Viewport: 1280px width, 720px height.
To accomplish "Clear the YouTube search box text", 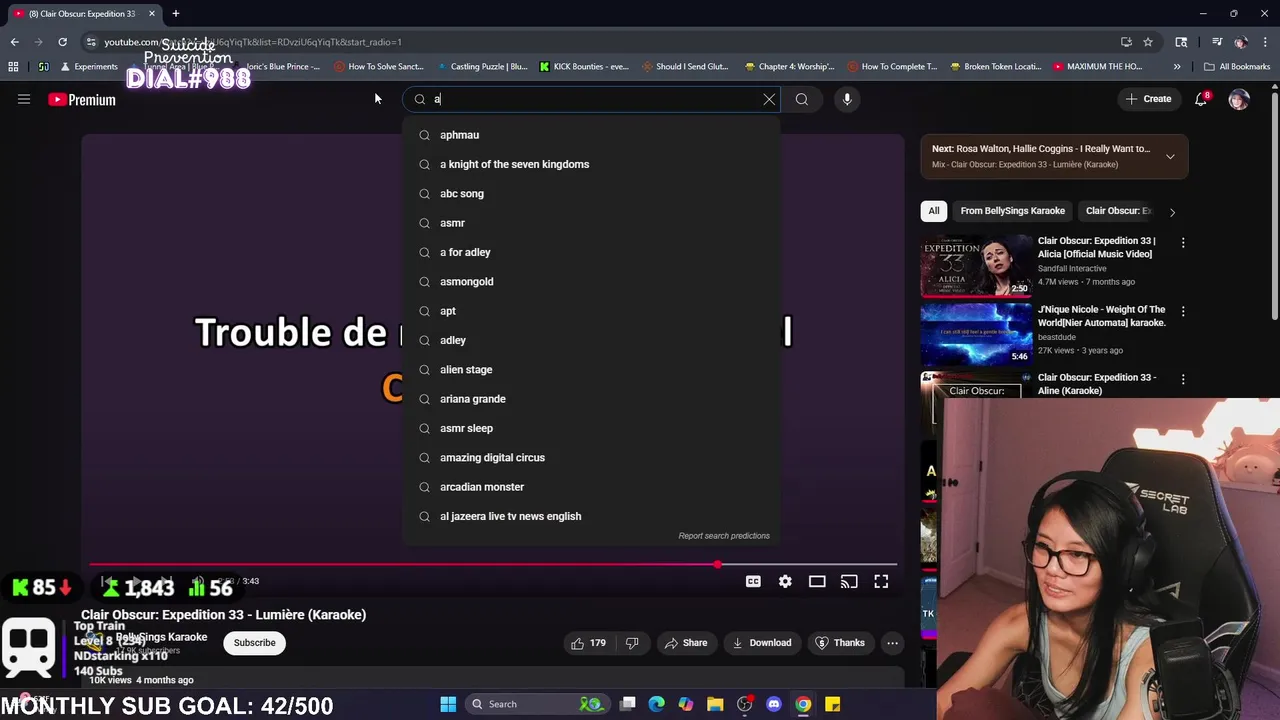I will coord(769,99).
